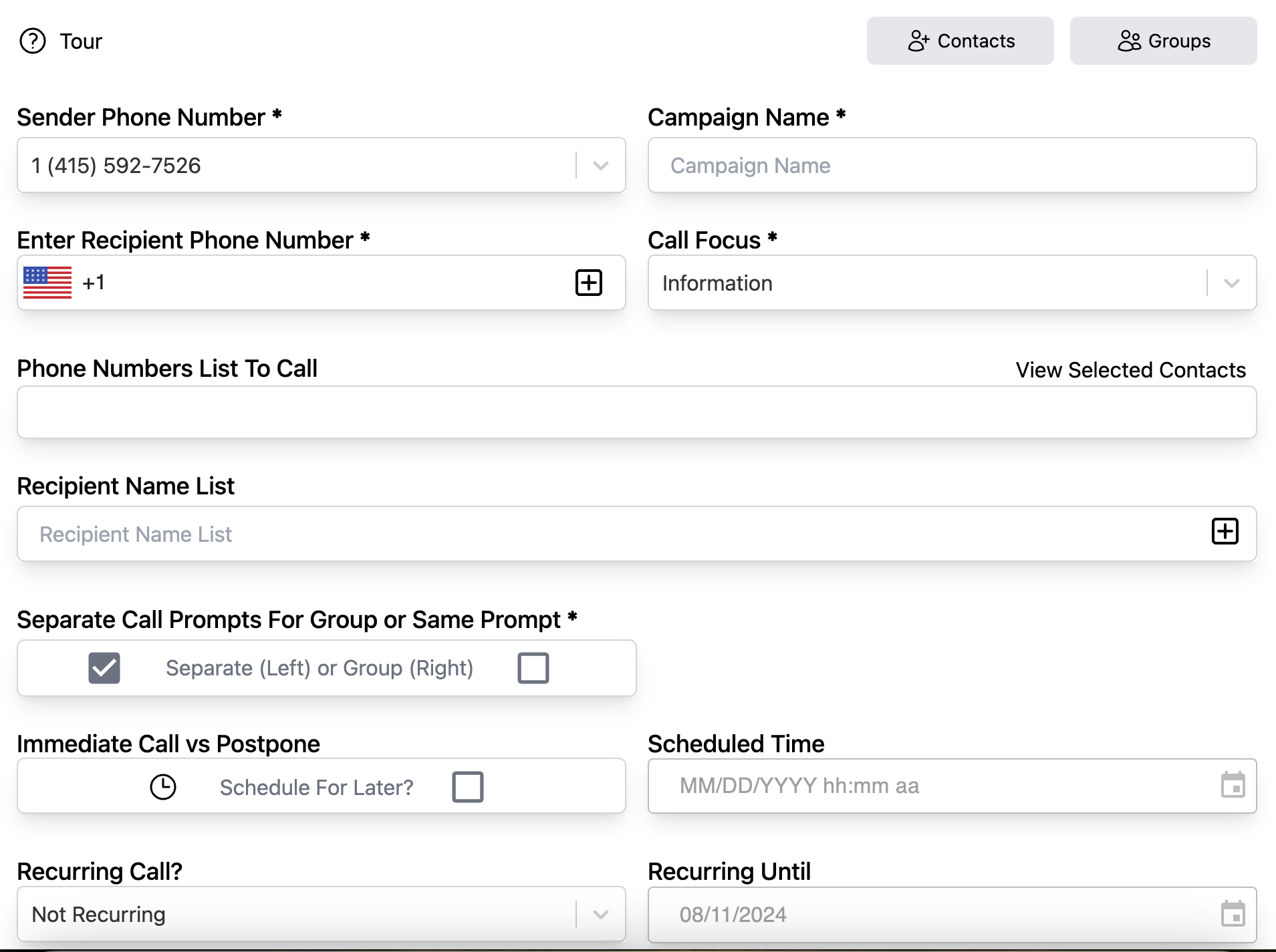
Task: Open the Scheduled Time calendar icon
Action: pyautogui.click(x=1233, y=785)
